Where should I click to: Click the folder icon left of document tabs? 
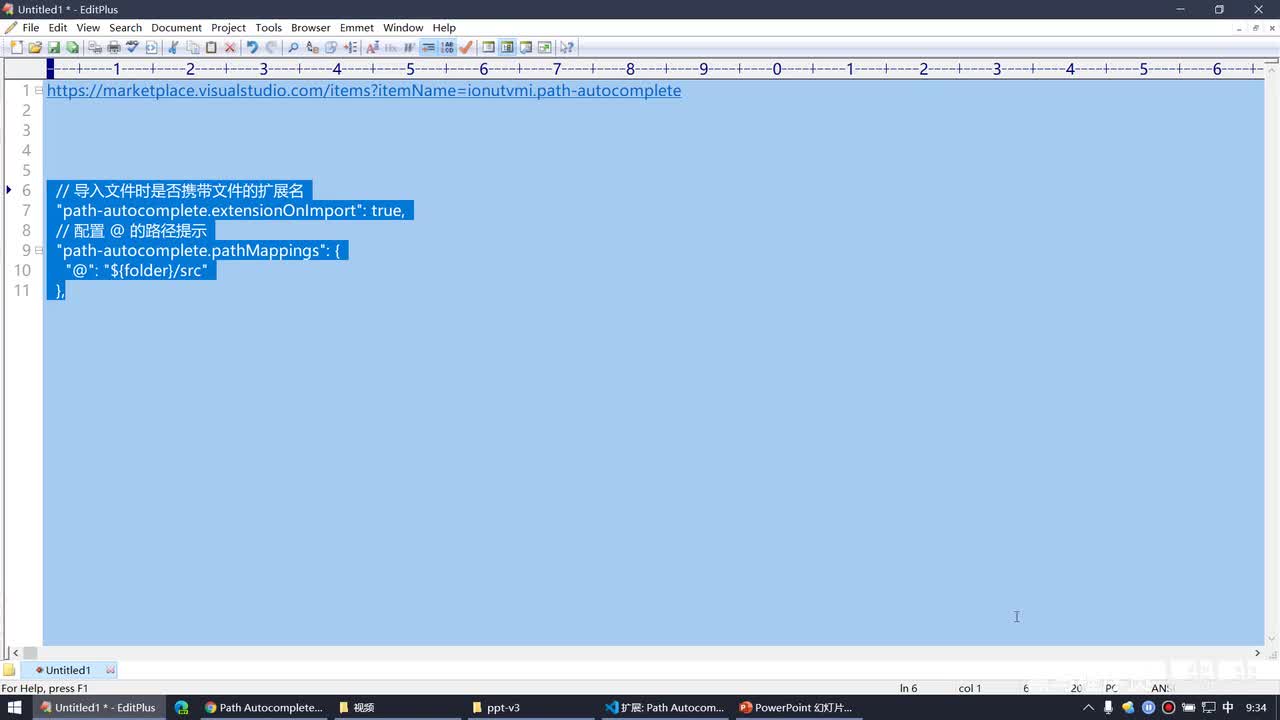point(10,670)
